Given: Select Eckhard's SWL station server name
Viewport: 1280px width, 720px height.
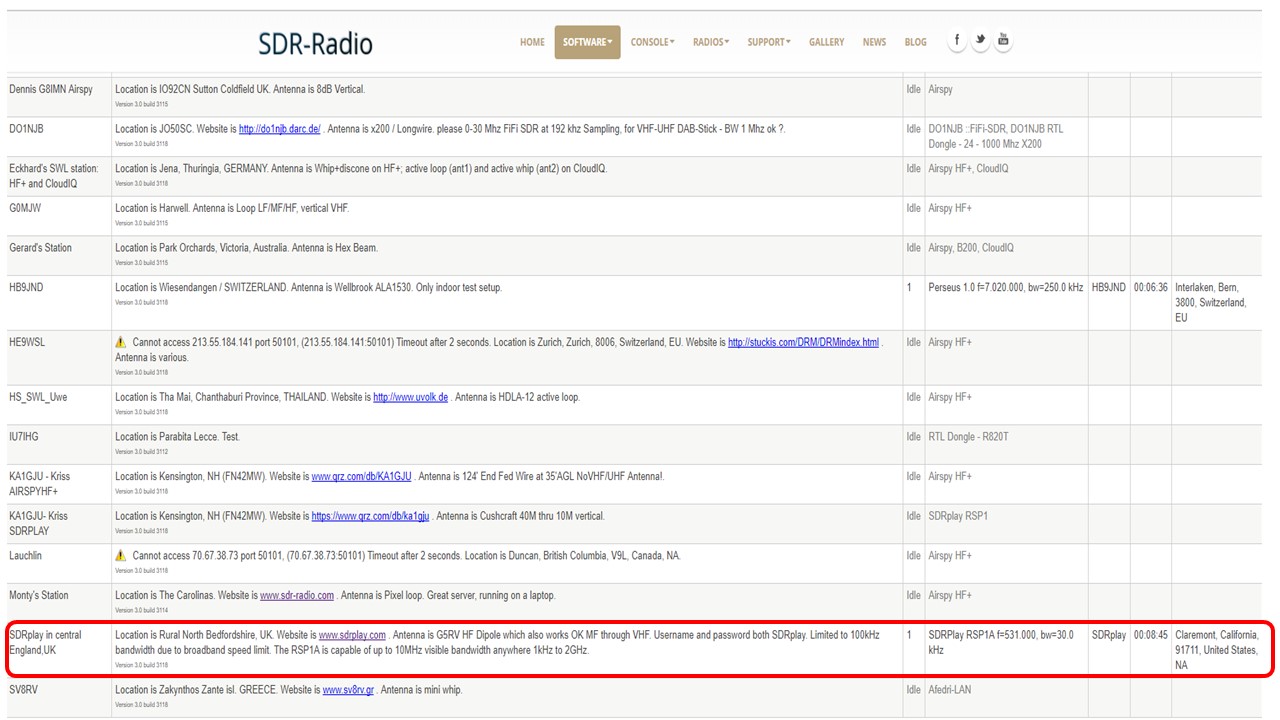Looking at the screenshot, I should pos(54,176).
